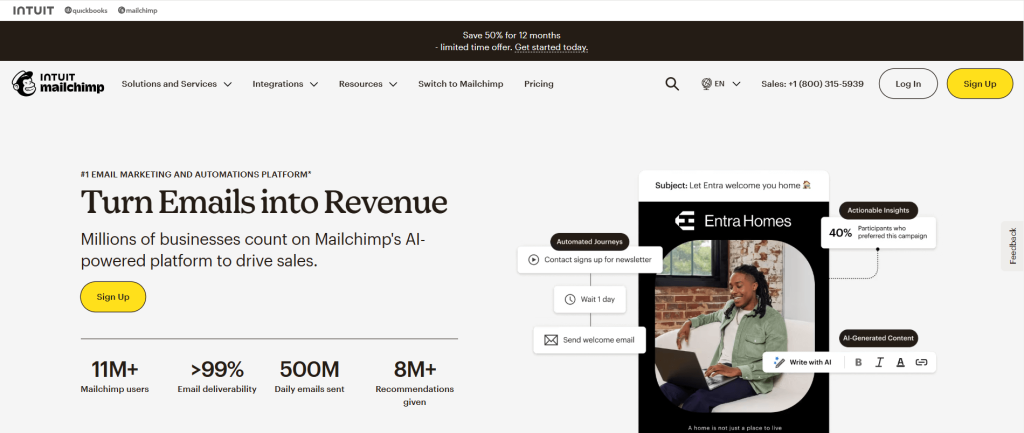Click the insert link chain icon
This screenshot has height=433, width=1024.
tap(921, 362)
